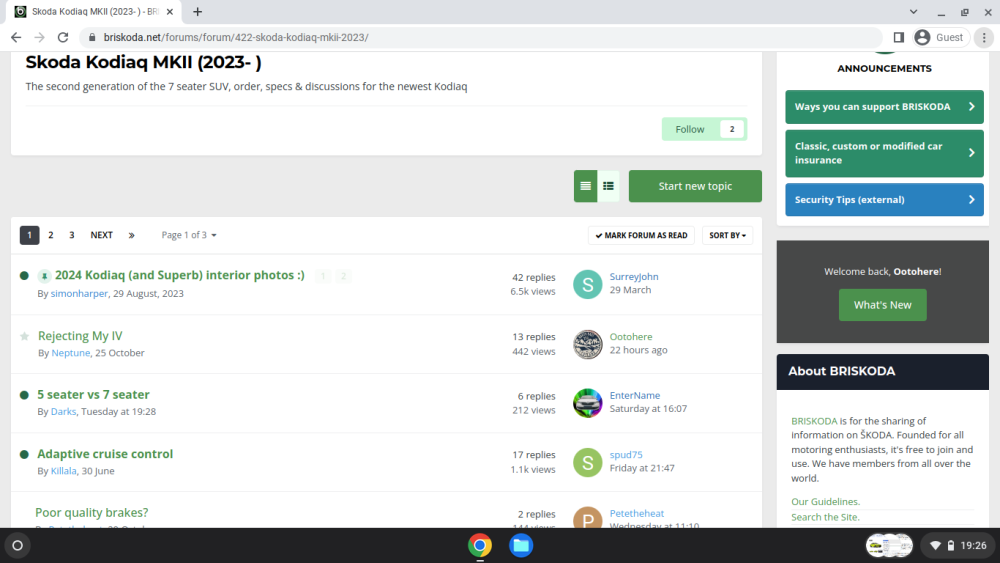The image size is (1000, 563).
Task: Go back using browser back arrow
Action: (16, 38)
